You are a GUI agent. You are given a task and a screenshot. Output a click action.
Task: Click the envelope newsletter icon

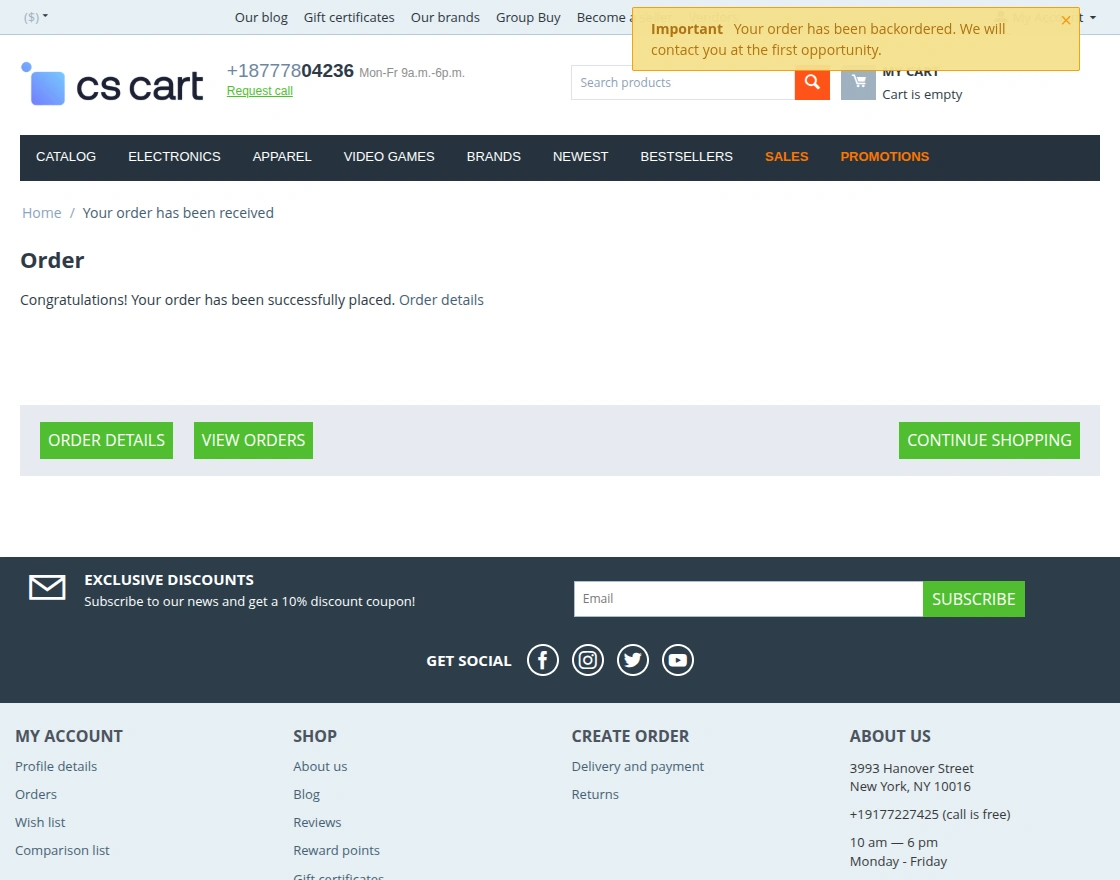(47, 587)
